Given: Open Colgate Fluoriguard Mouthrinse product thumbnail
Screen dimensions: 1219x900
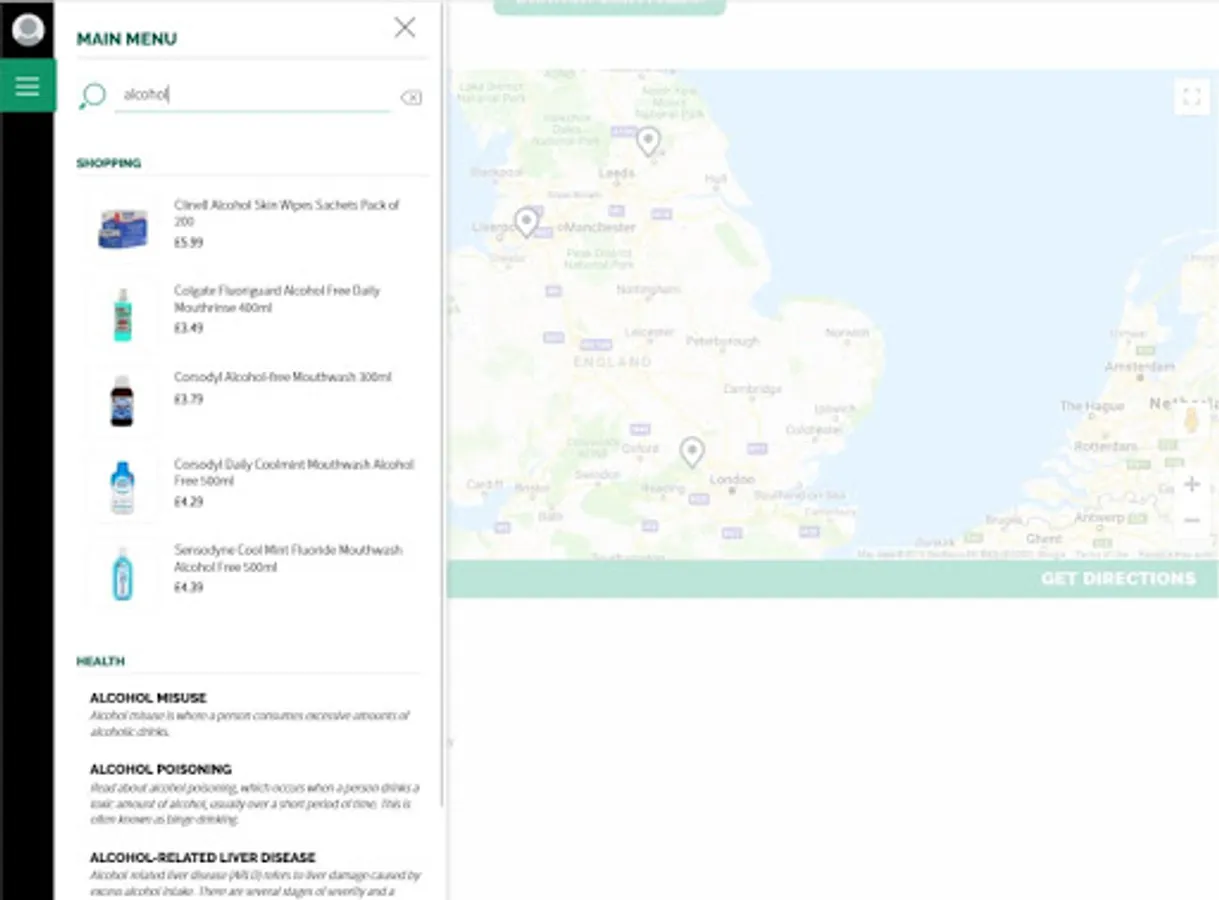Looking at the screenshot, I should [x=123, y=314].
